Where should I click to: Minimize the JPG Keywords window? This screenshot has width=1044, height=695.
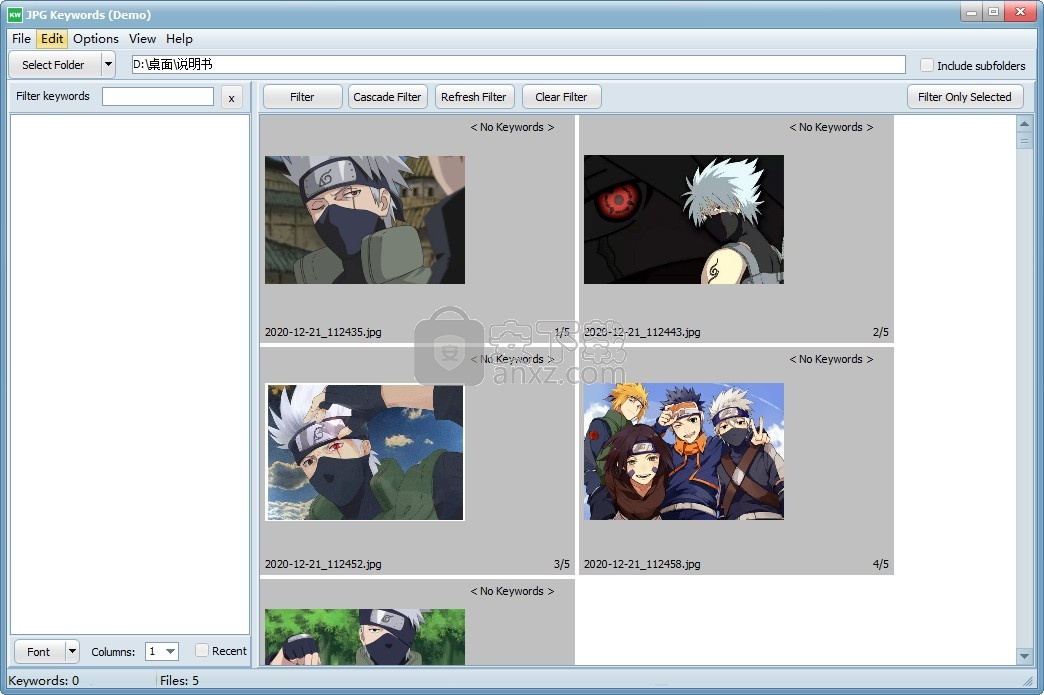point(971,12)
